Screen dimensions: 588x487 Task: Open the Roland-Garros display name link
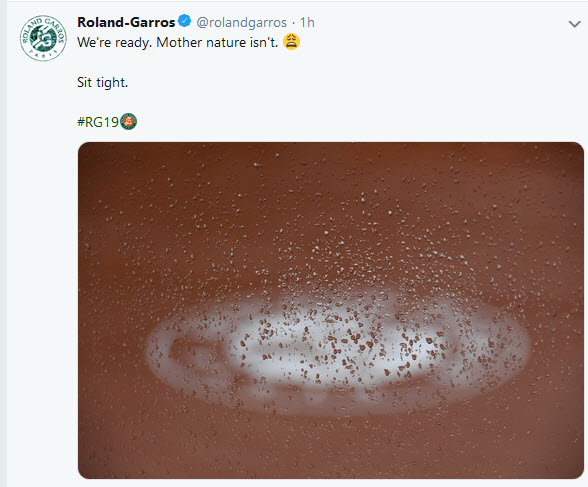pyautogui.click(x=126, y=22)
